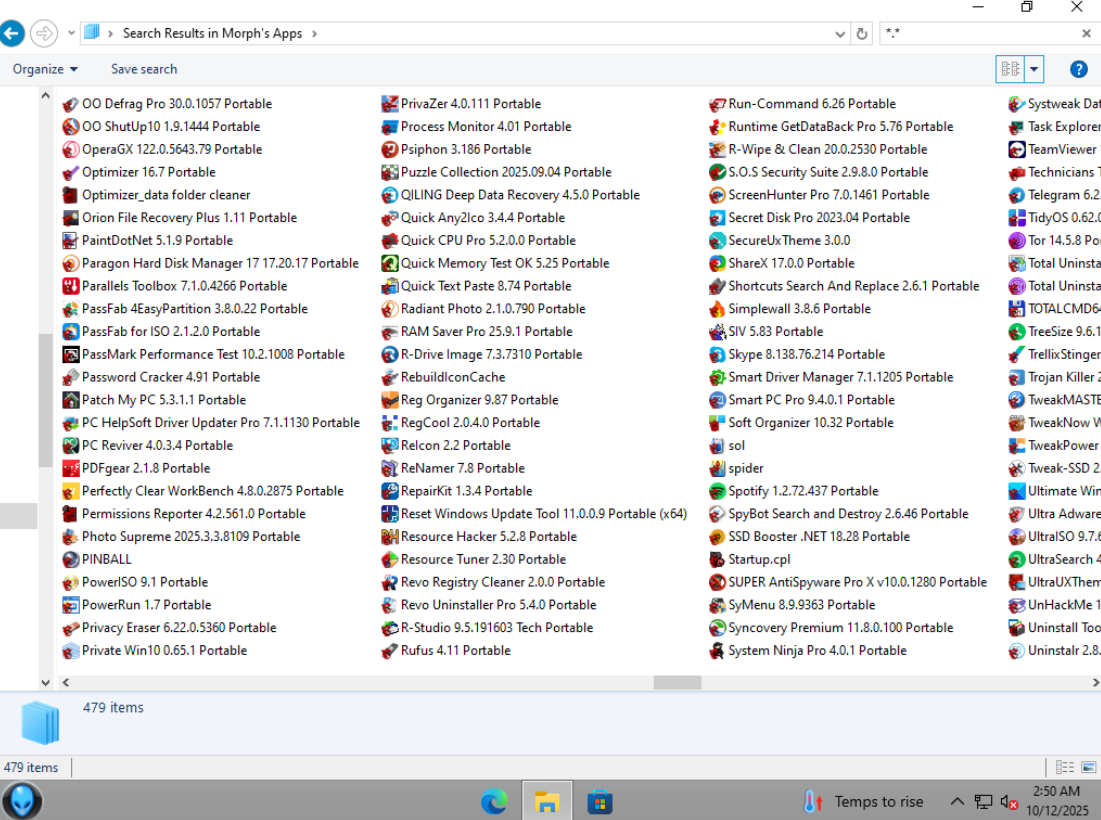Open Microsoft Store from taskbar
The image size is (1101, 820).
(600, 802)
